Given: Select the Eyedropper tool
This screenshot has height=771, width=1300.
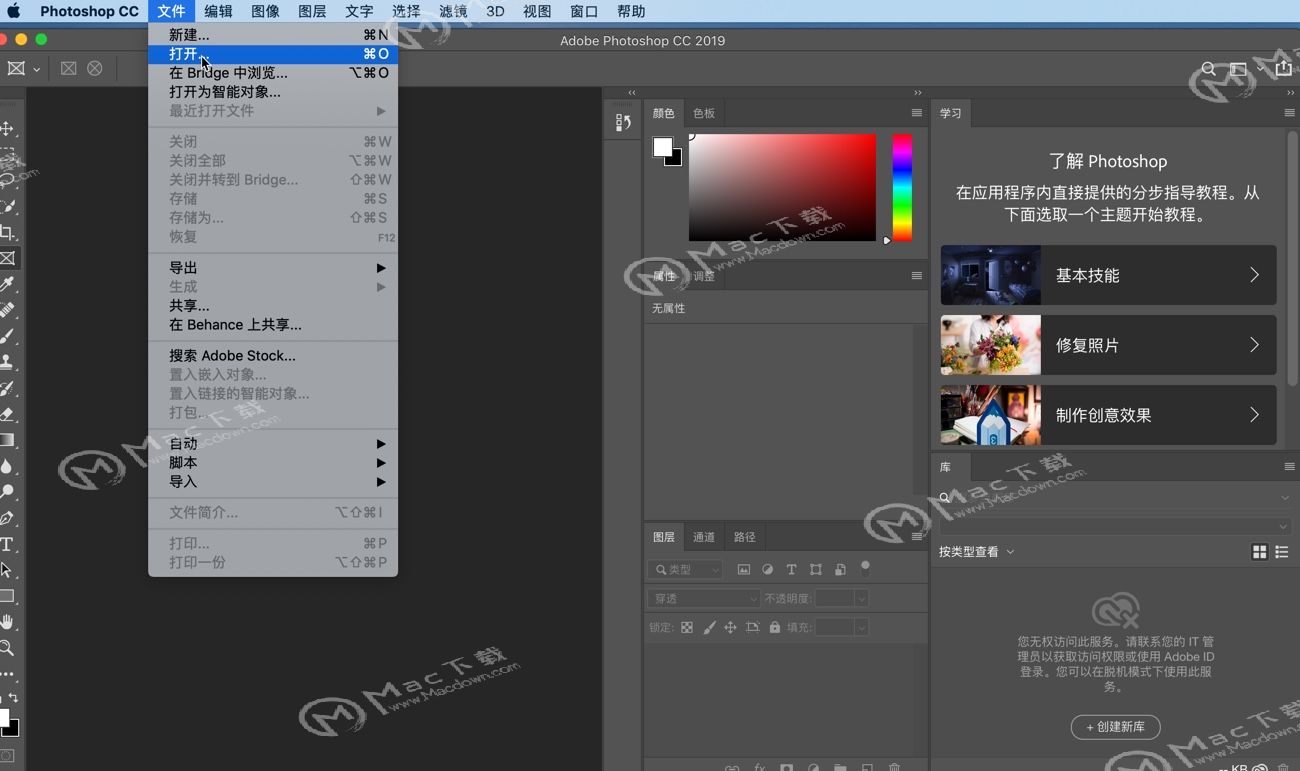Looking at the screenshot, I should point(7,284).
